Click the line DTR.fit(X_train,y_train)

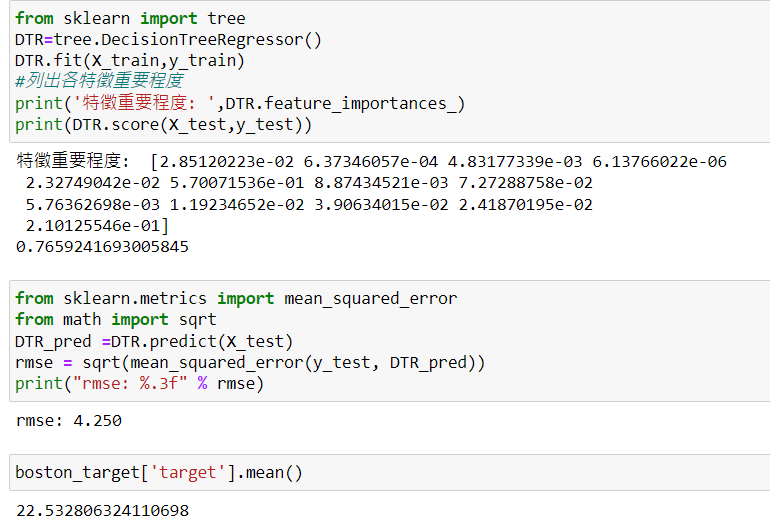pyautogui.click(x=130, y=61)
